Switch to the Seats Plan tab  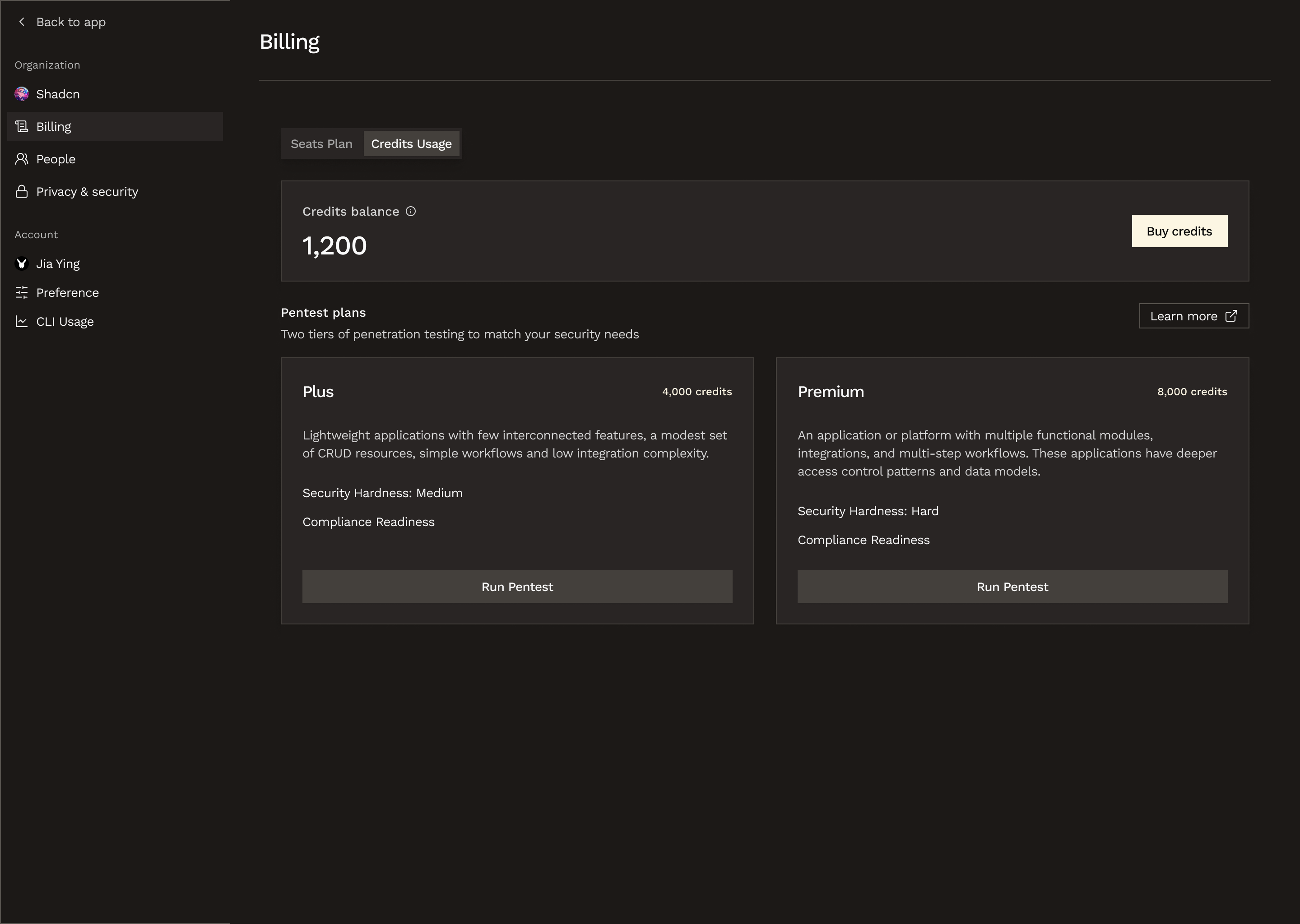[321, 143]
